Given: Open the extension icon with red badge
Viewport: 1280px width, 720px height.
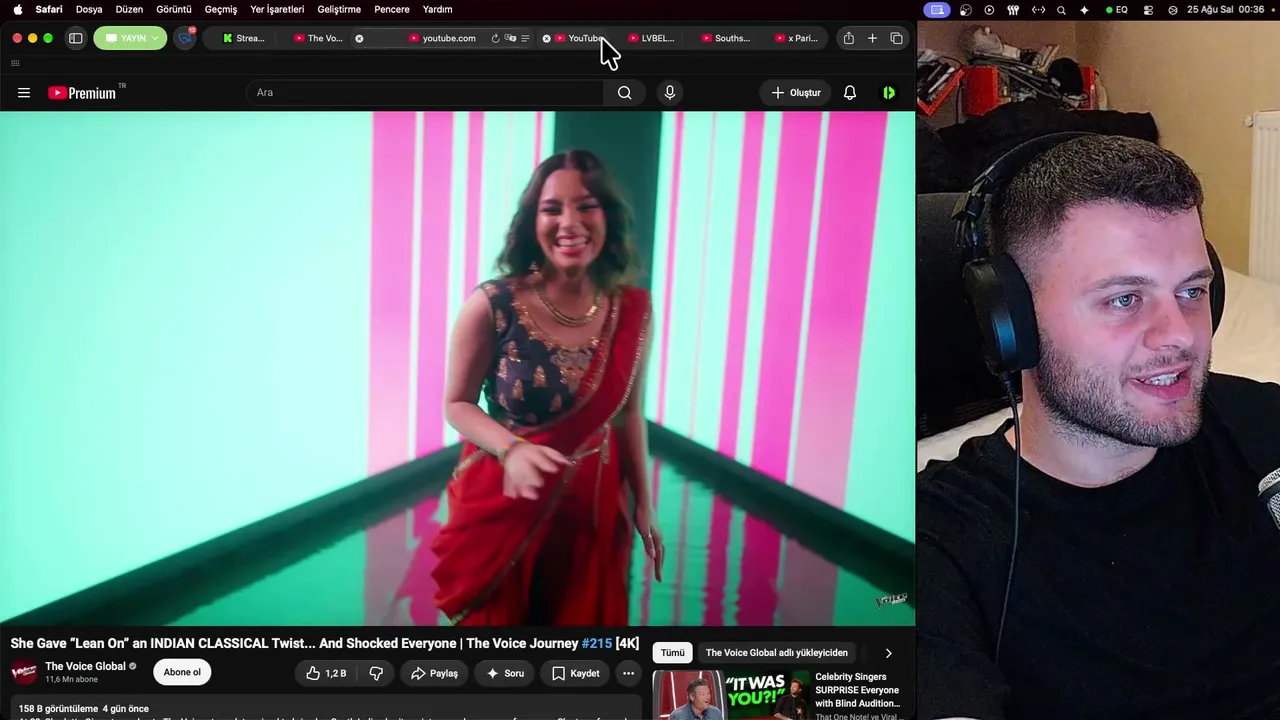Looking at the screenshot, I should 185,38.
